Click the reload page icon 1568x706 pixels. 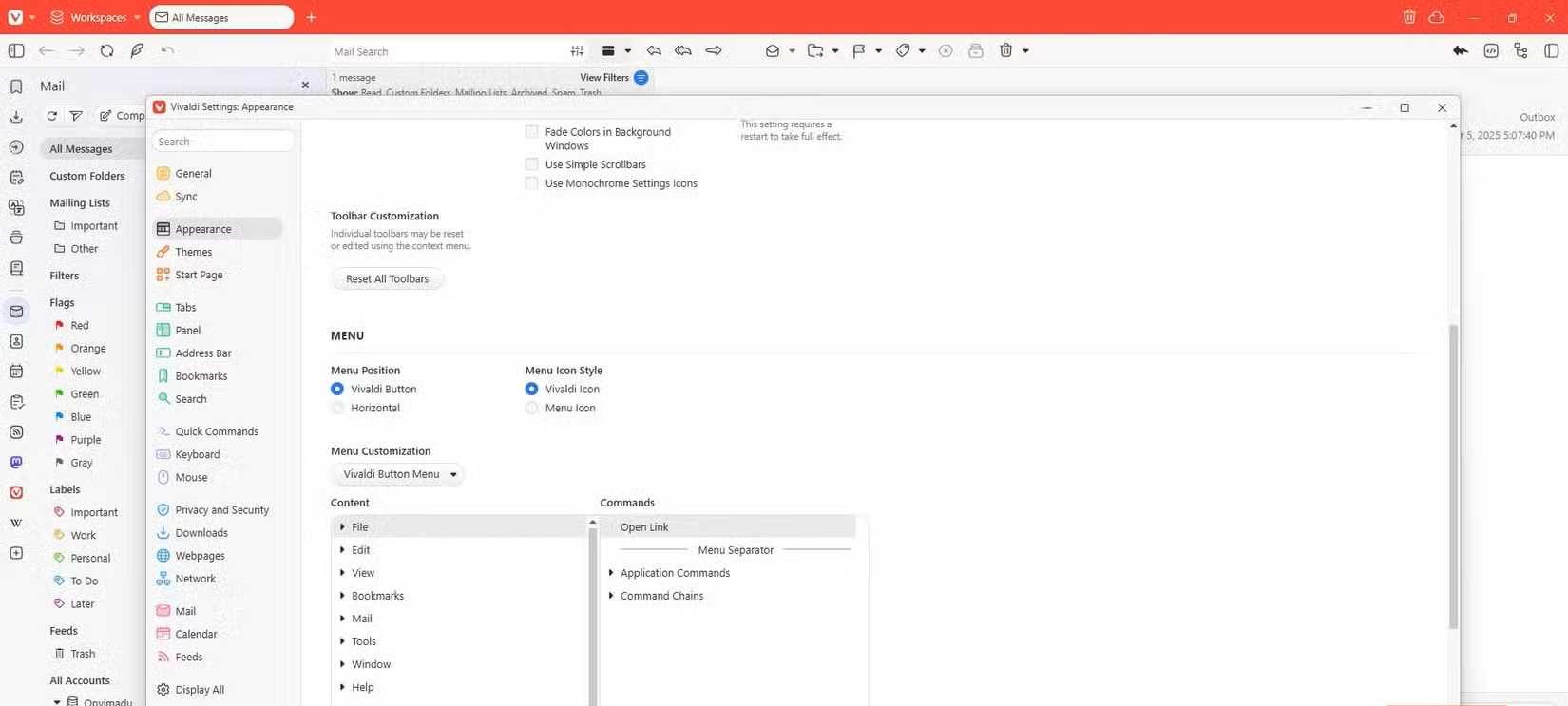pyautogui.click(x=106, y=51)
